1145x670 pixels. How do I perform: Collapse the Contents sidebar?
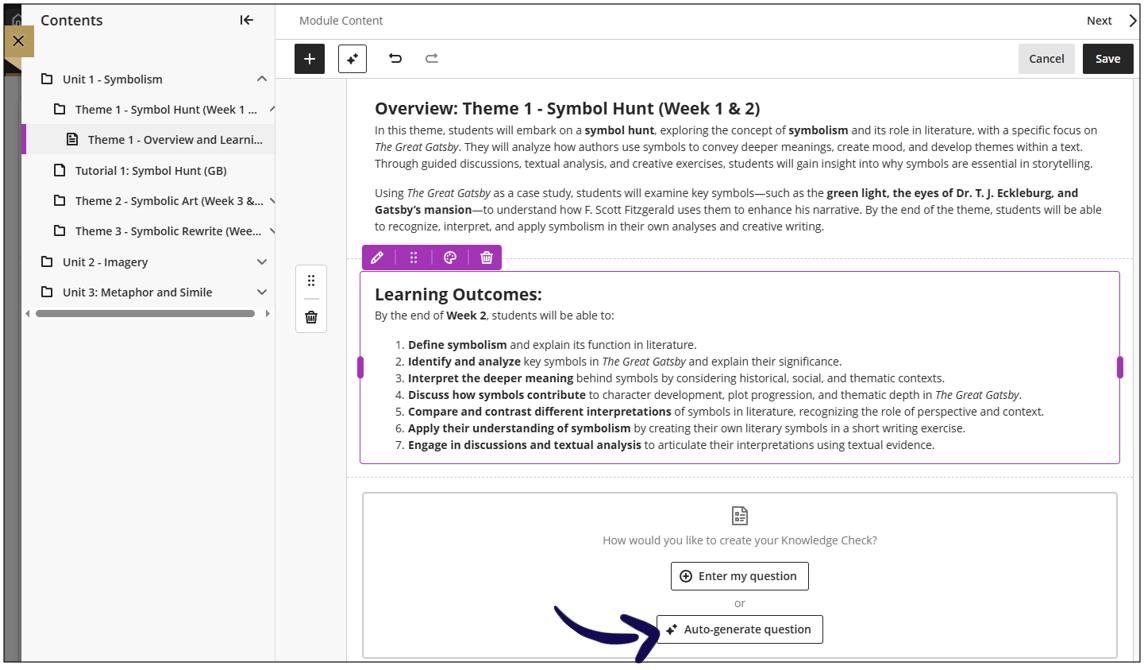coord(246,19)
